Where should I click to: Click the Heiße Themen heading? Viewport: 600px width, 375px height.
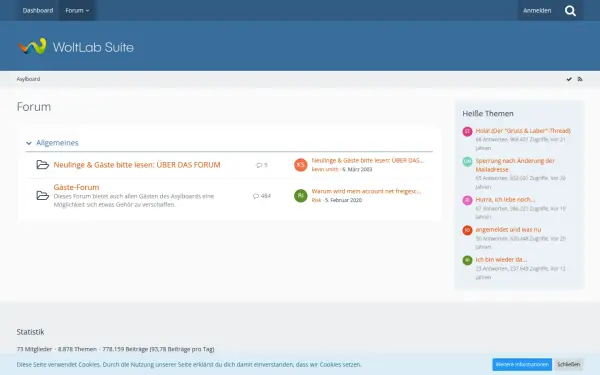tap(488, 113)
